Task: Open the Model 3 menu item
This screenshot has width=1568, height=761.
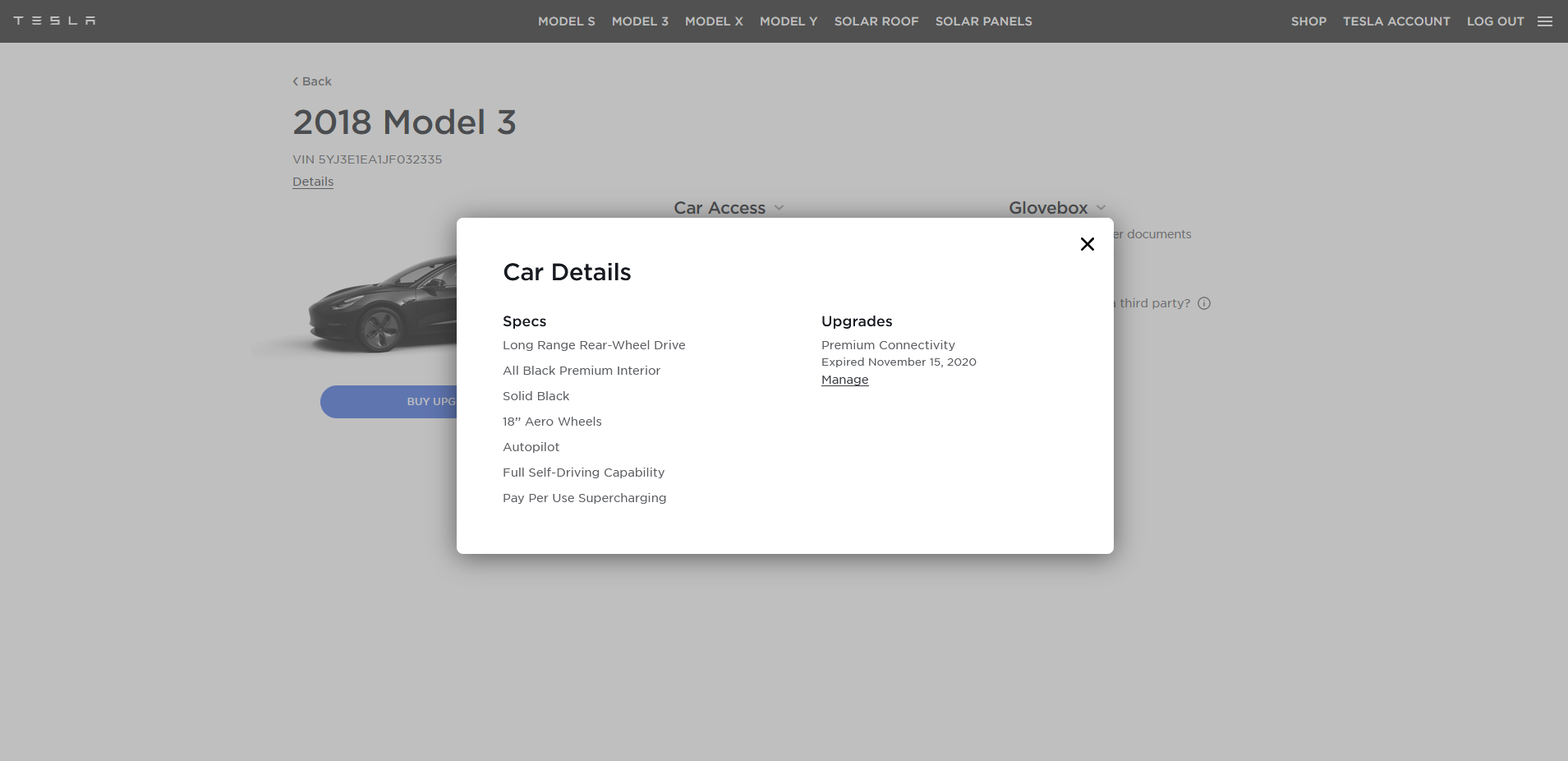Action: 640,21
